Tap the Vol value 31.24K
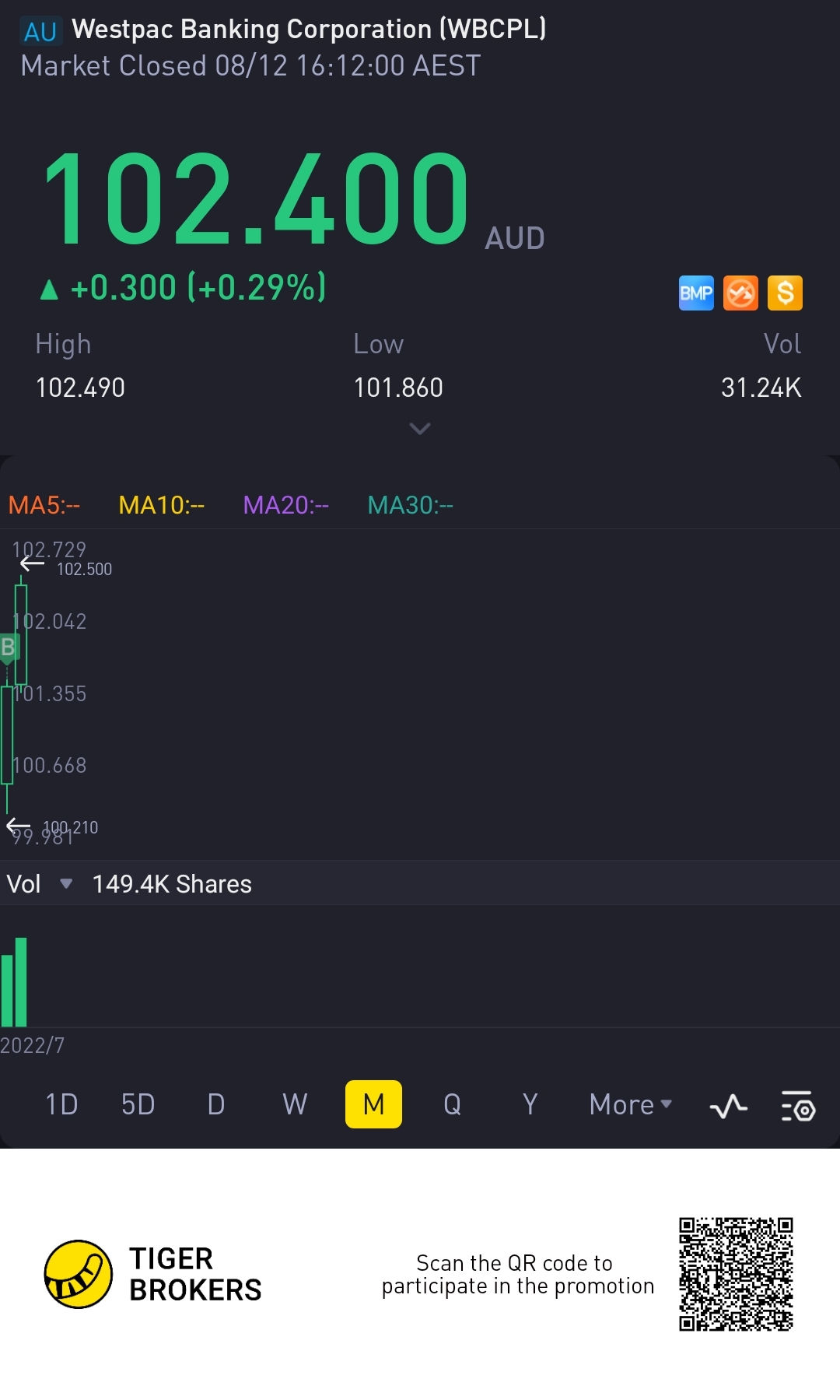This screenshot has width=840, height=1400. (761, 388)
